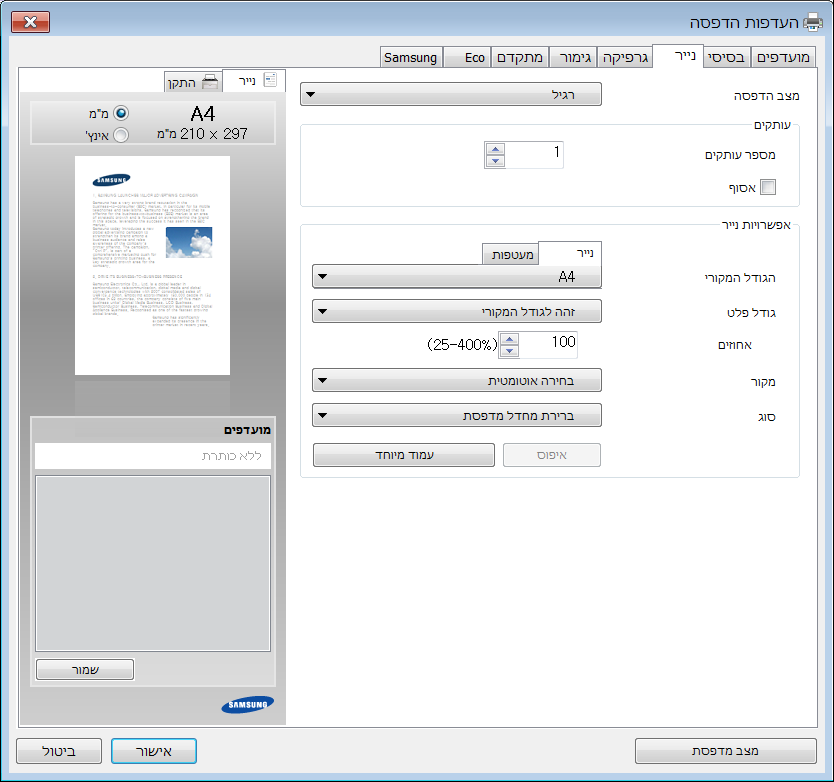Enable the אסוף (collate) checkbox

(768, 187)
